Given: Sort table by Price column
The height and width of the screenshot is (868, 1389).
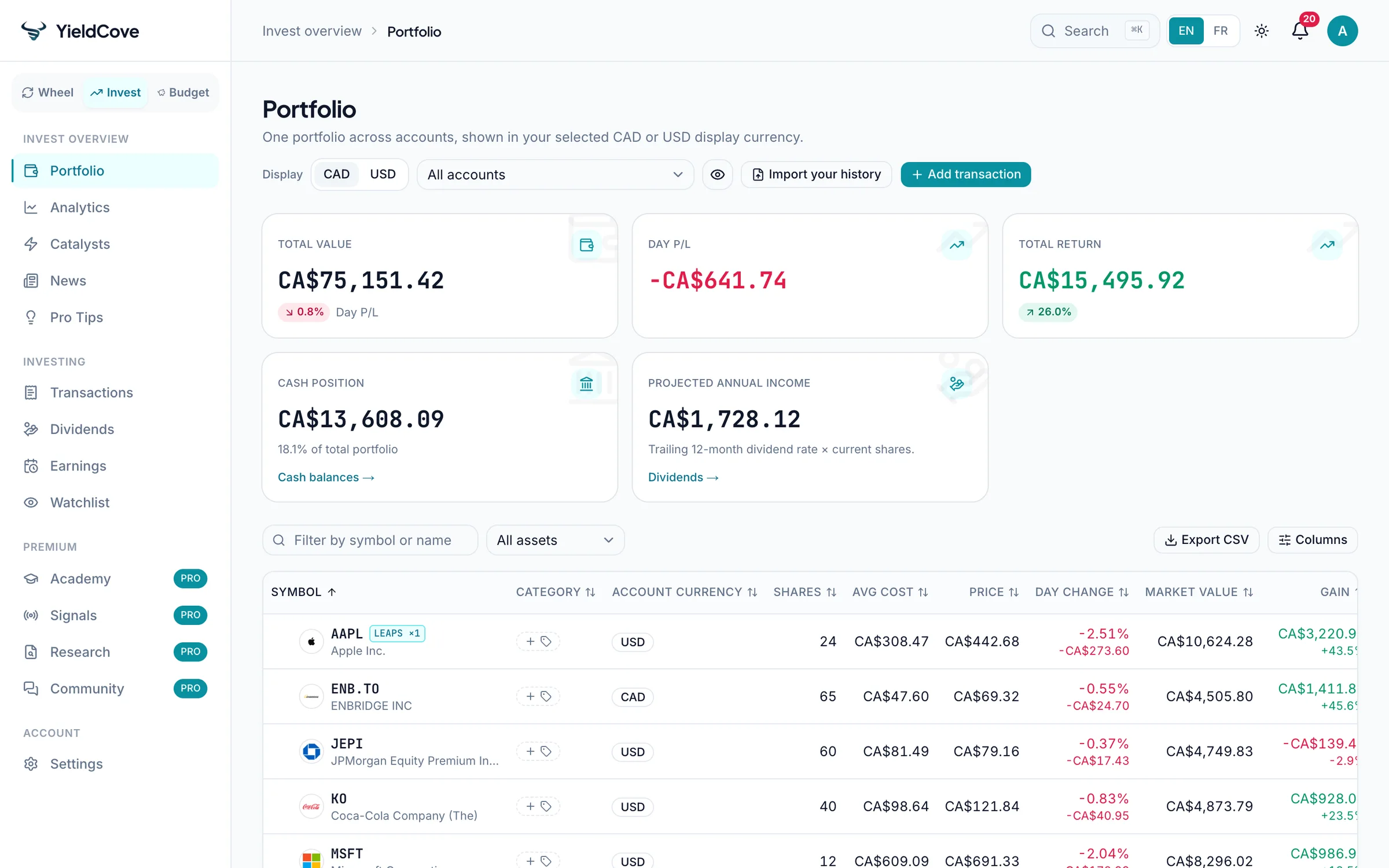Looking at the screenshot, I should click(994, 592).
